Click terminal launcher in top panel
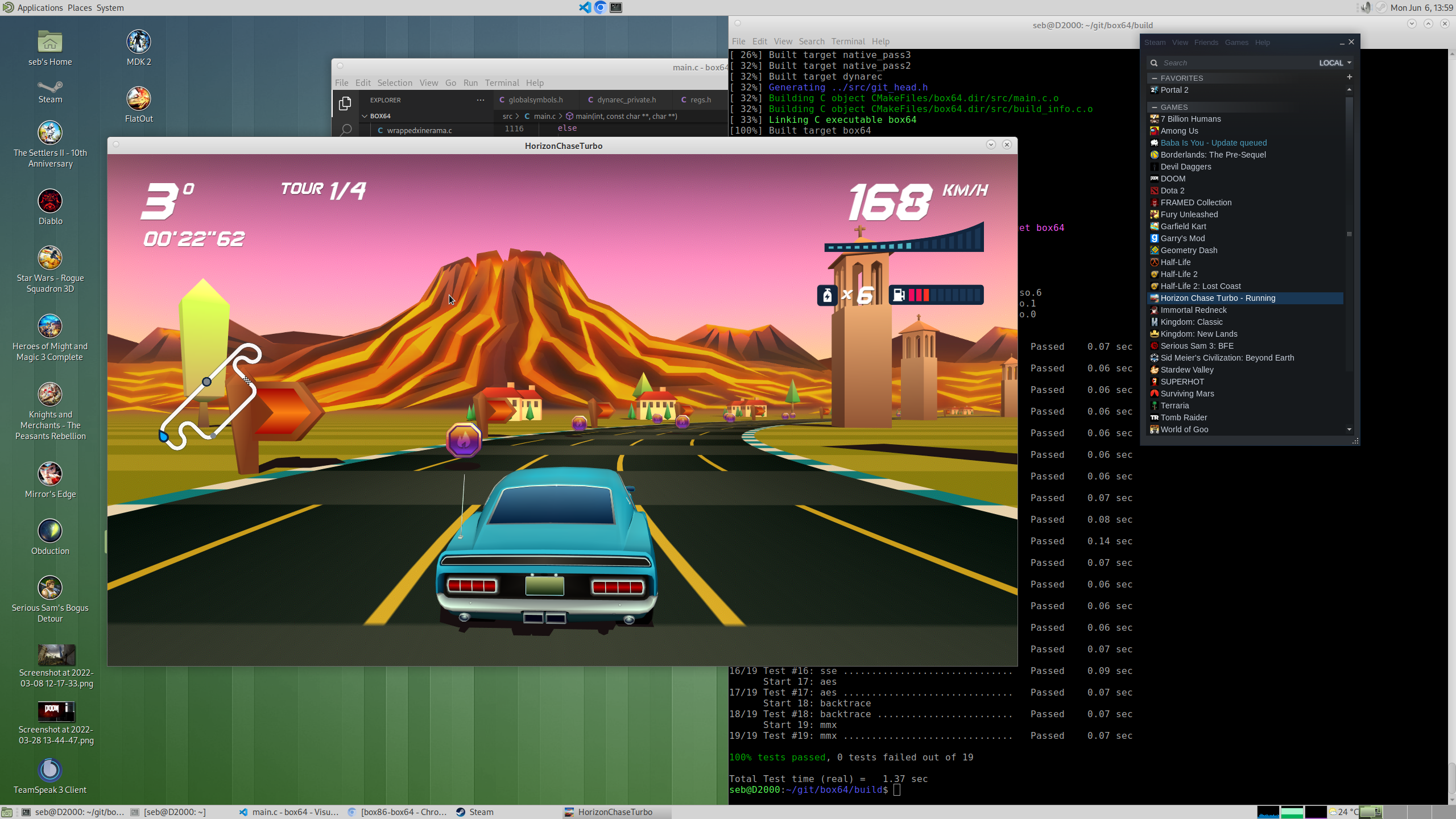Viewport: 1456px width, 819px height. [616, 7]
